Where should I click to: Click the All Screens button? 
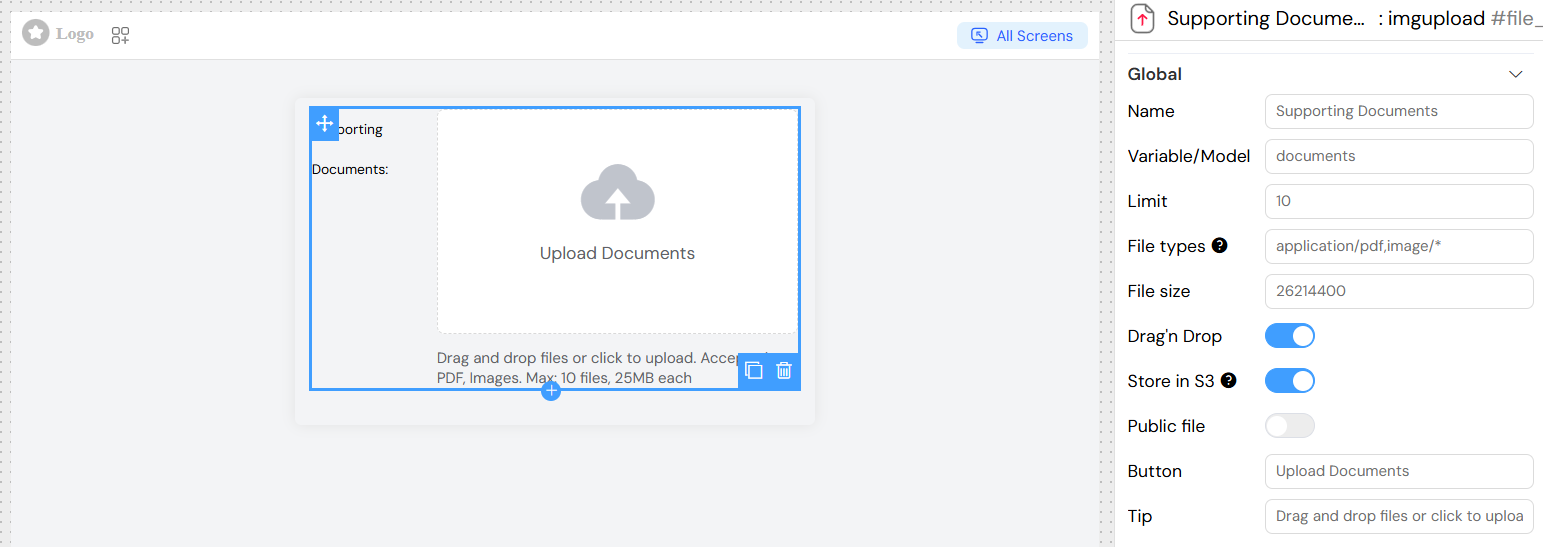[1022, 36]
